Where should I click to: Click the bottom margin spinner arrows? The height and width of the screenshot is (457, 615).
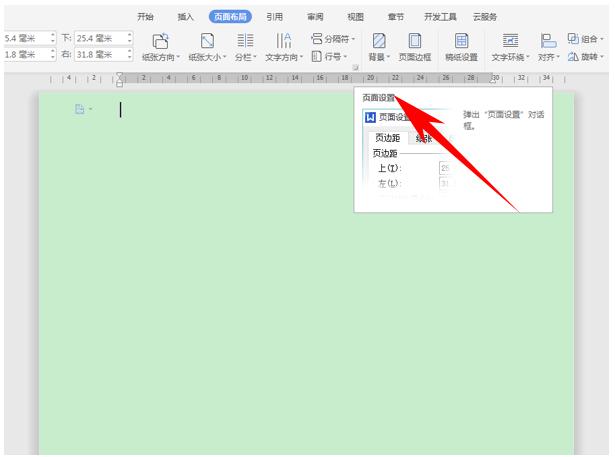[x=129, y=38]
